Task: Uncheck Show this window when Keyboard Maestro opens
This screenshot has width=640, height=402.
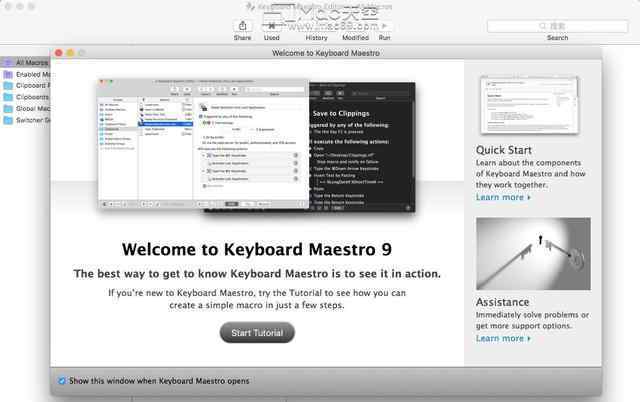Action: point(62,381)
